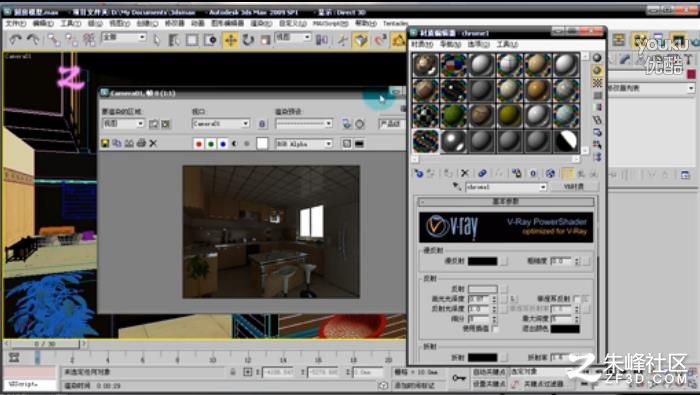700x395 pixels.
Task: Open the Undo arrow in main toolbar
Action: click(x=16, y=40)
